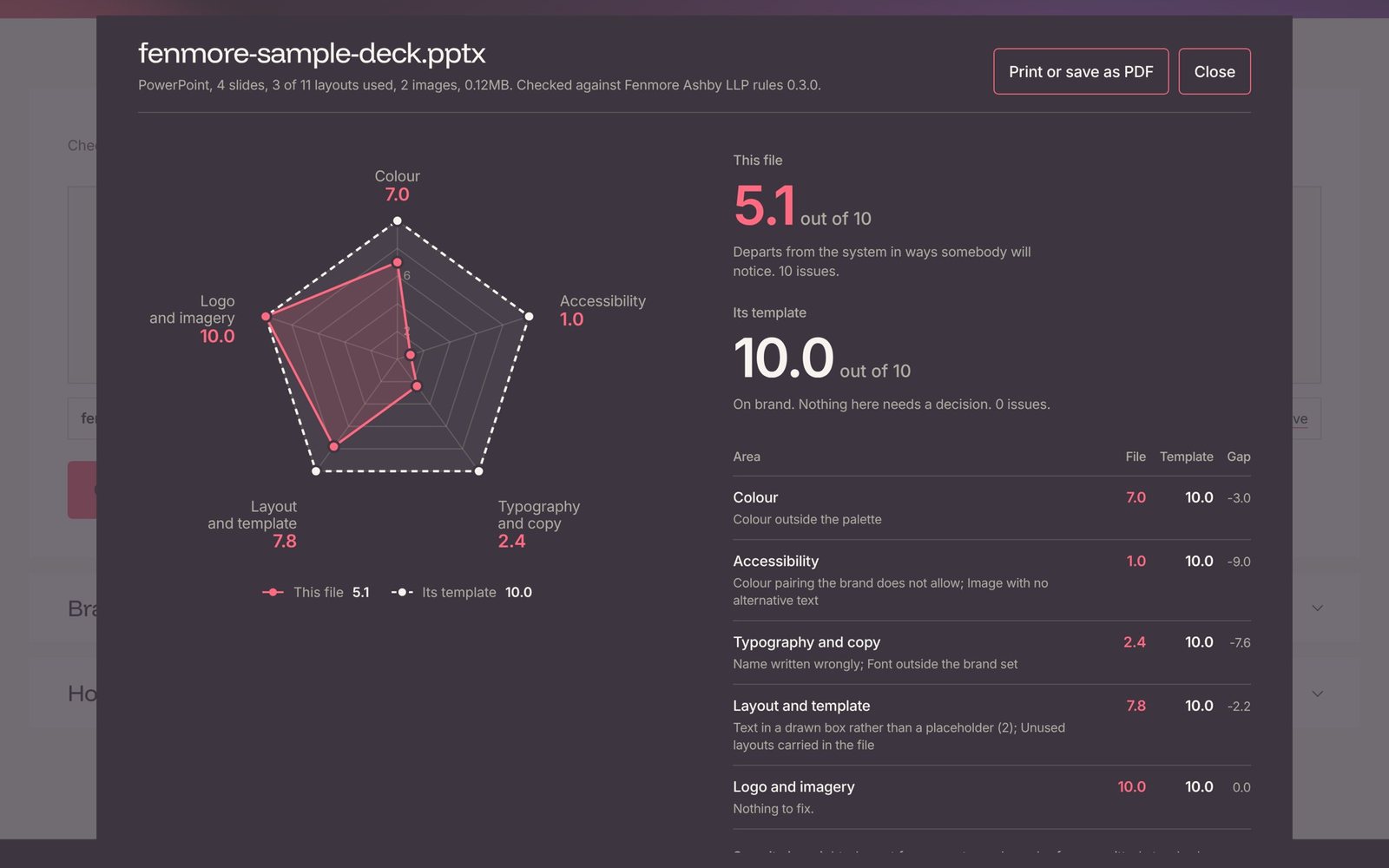This screenshot has height=868, width=1389.
Task: Click Accessibility axis label on radar chart
Action: 602,301
